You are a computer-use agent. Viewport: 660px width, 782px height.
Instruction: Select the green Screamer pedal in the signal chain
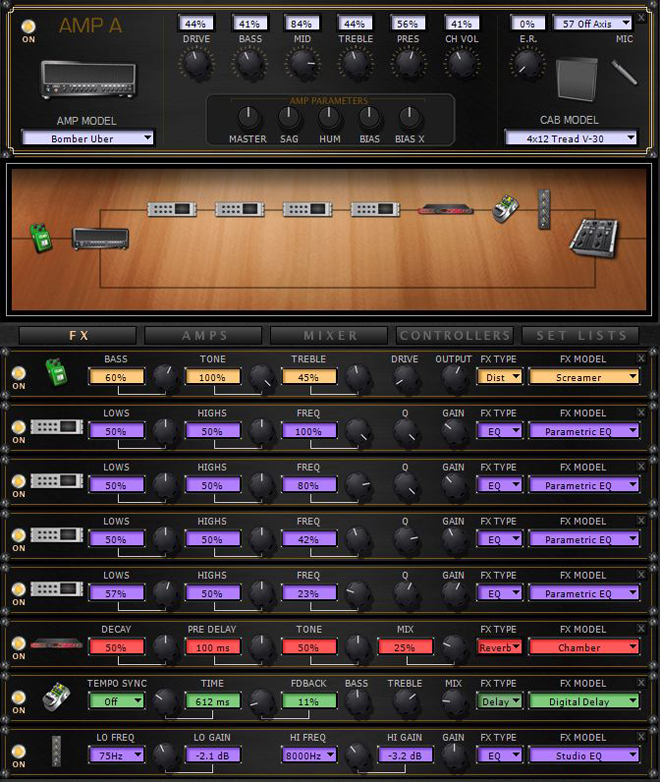point(41,237)
